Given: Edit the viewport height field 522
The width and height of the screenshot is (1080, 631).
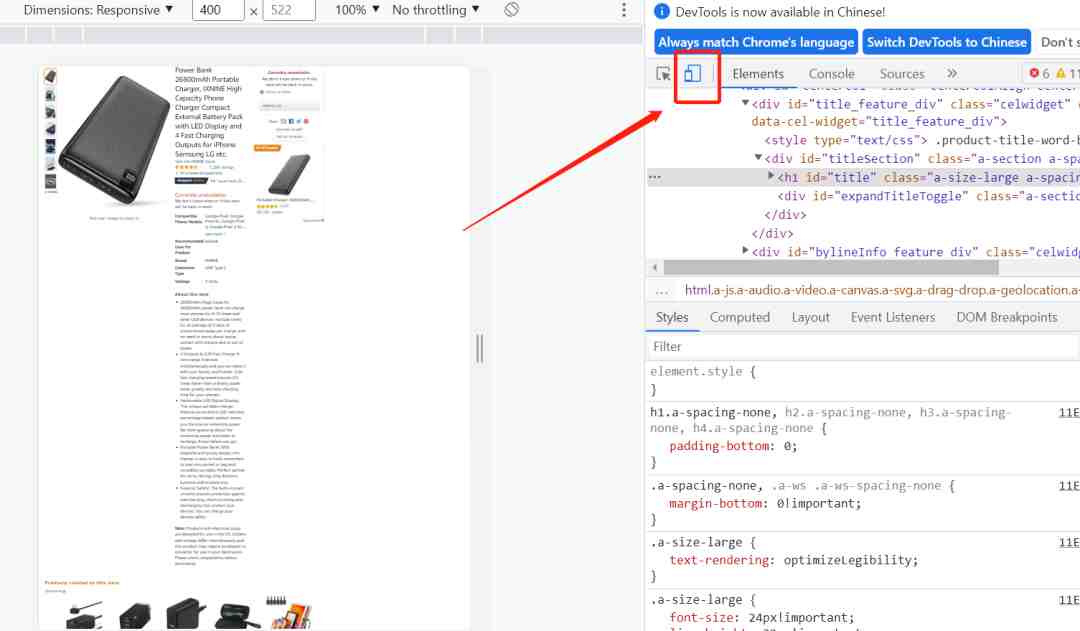Looking at the screenshot, I should (x=289, y=10).
